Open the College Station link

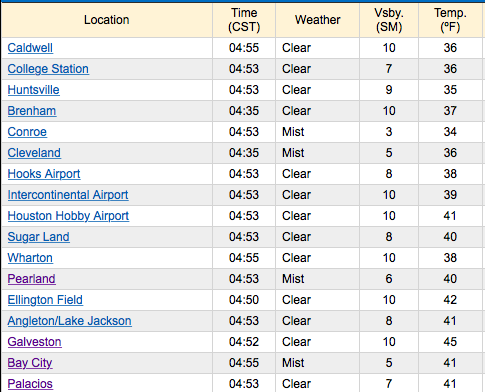48,69
